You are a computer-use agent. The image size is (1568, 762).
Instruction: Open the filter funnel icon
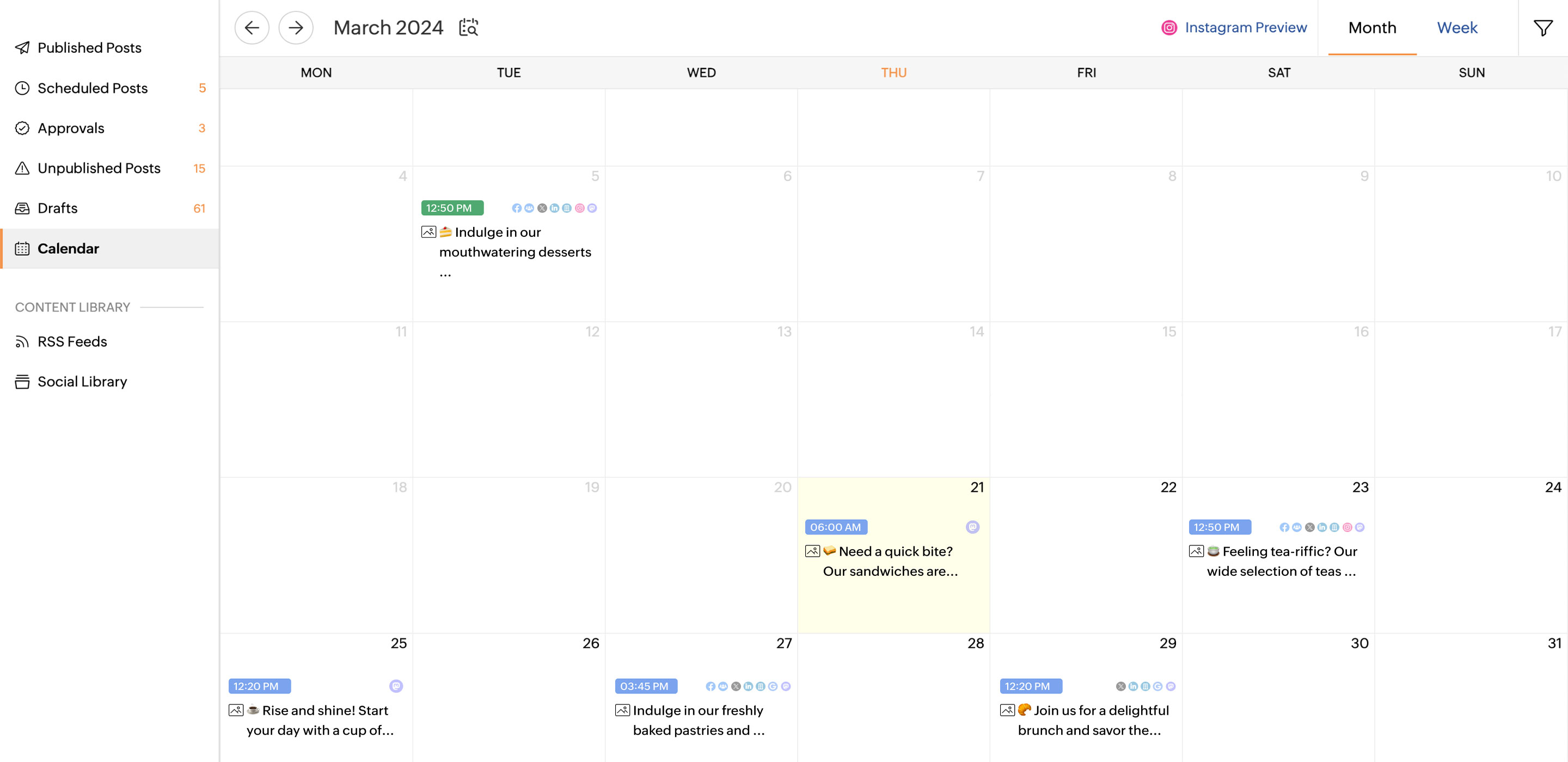(x=1542, y=27)
